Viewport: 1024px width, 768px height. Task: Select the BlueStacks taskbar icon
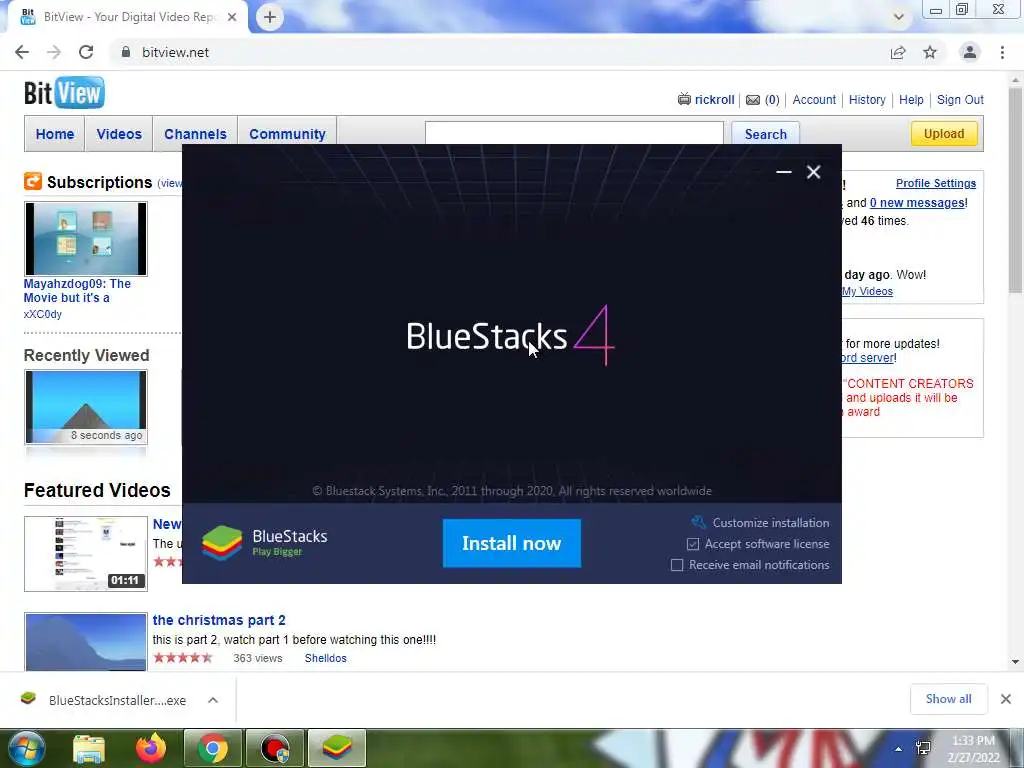337,748
